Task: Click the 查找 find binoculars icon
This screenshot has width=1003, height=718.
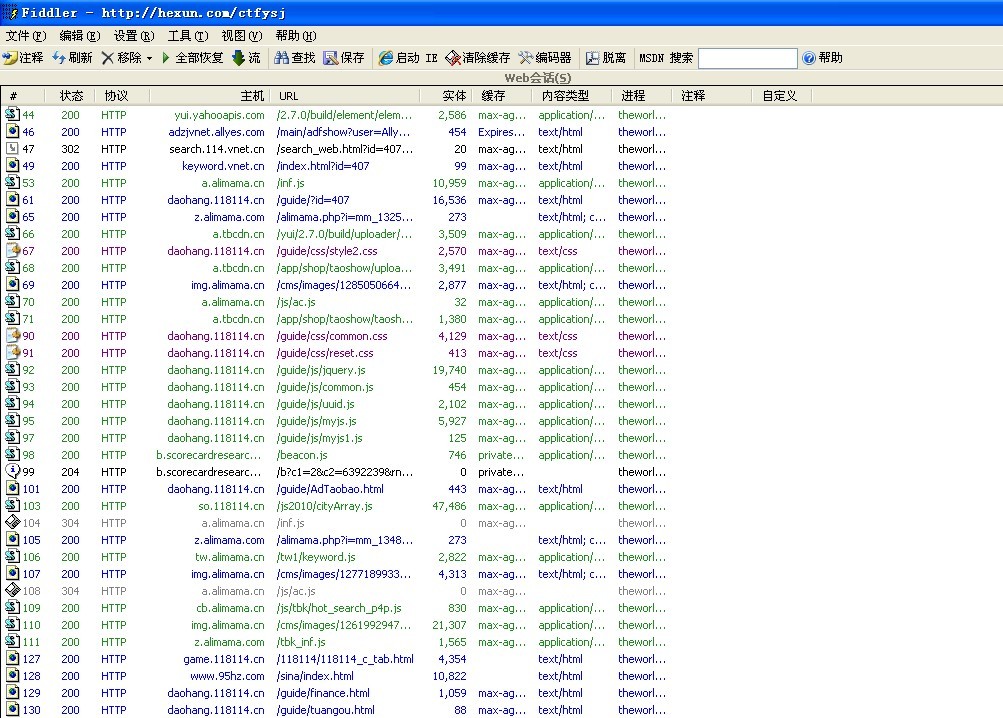Action: tap(281, 58)
